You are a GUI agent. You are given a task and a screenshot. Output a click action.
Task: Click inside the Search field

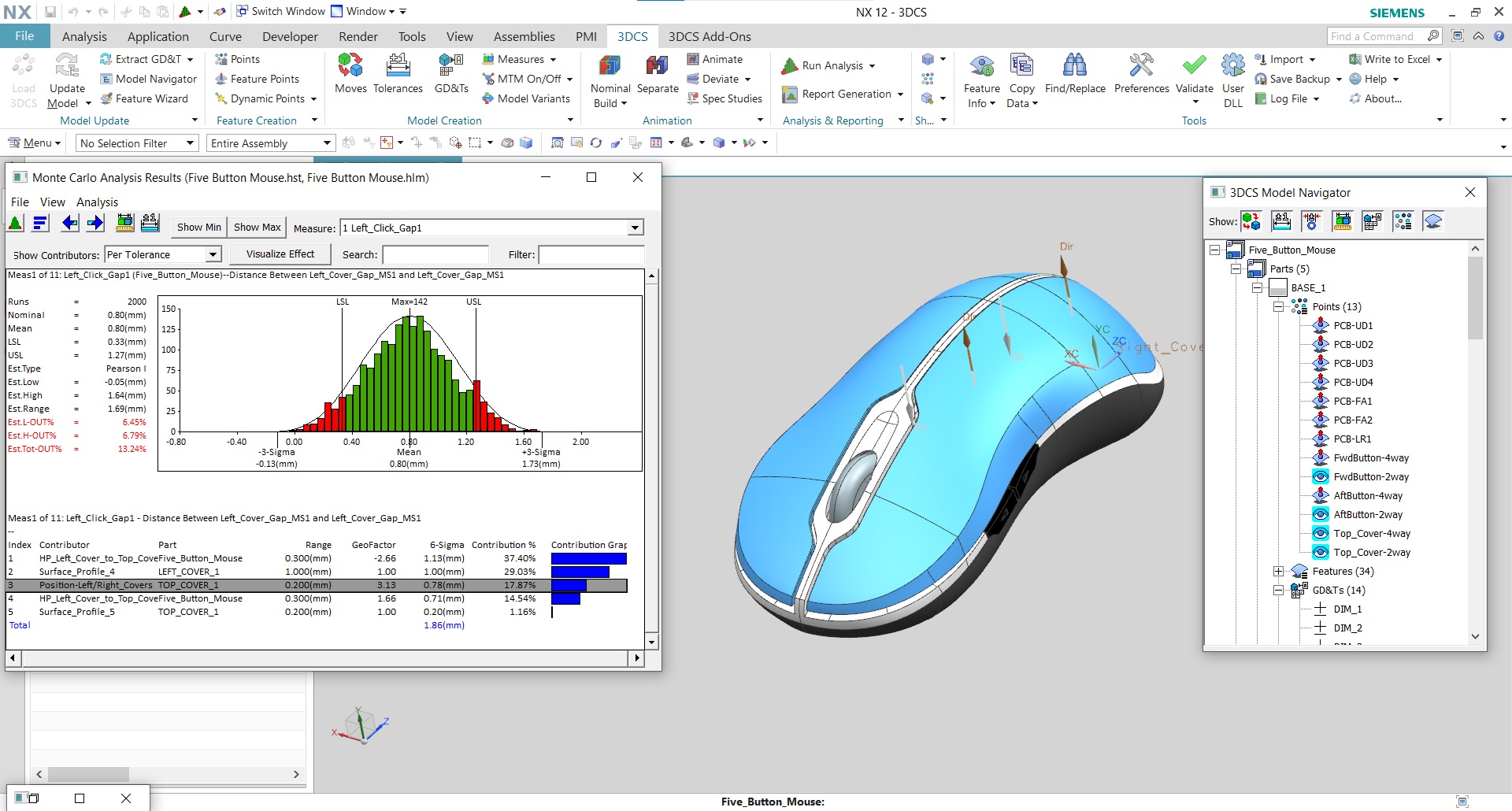click(x=435, y=254)
